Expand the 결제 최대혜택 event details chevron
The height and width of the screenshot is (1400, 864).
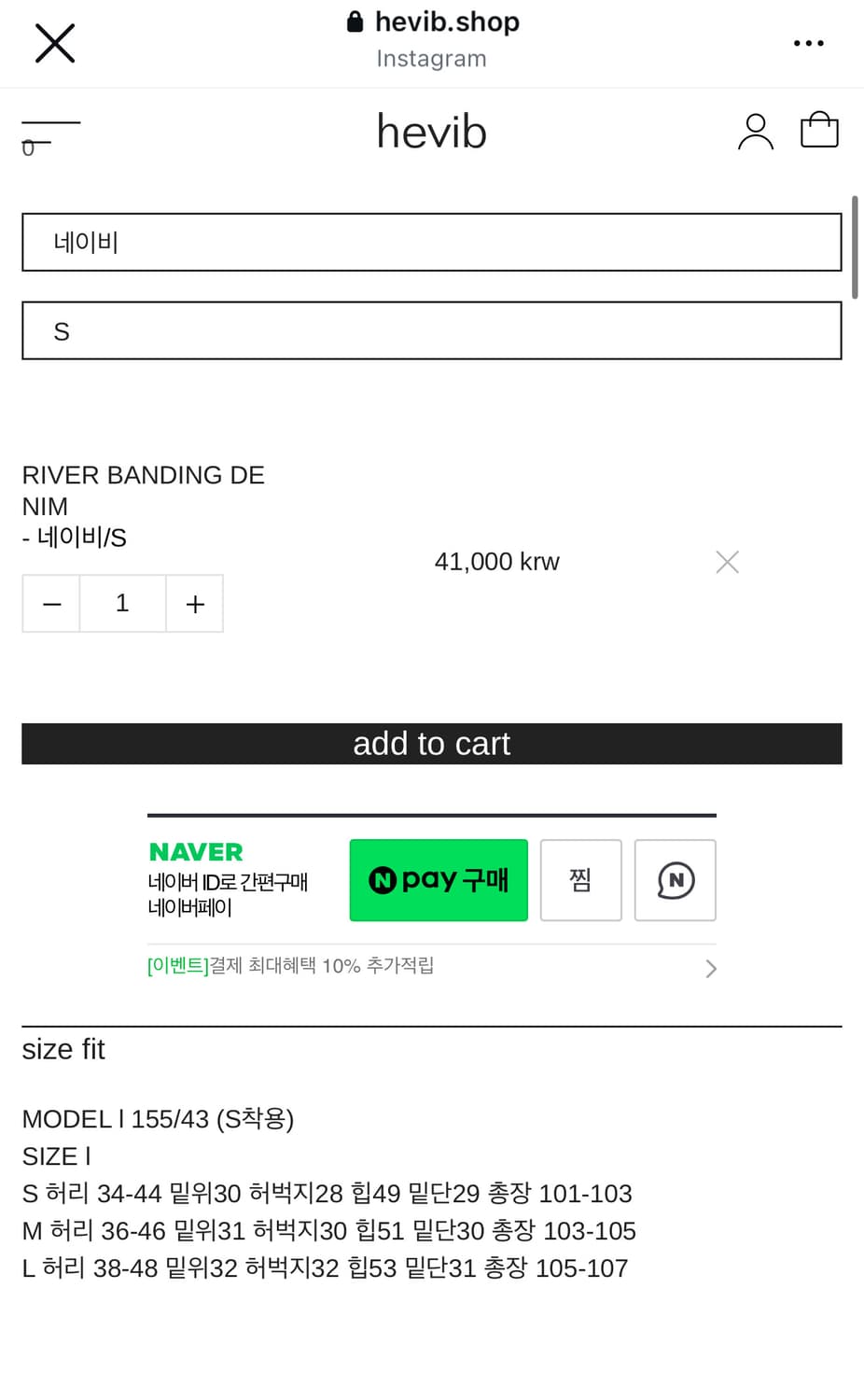click(x=710, y=968)
